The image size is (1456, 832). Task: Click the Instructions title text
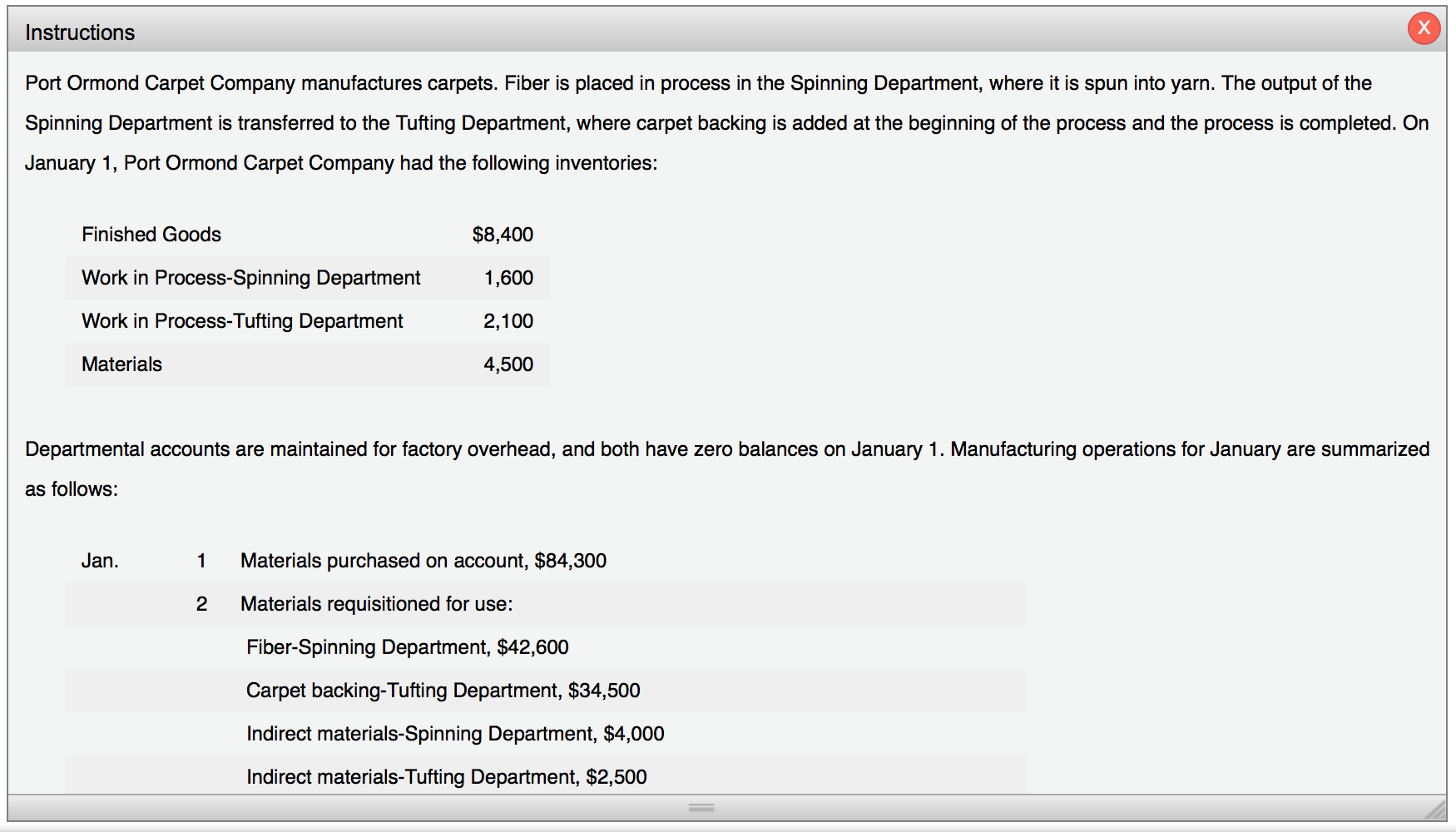point(80,32)
